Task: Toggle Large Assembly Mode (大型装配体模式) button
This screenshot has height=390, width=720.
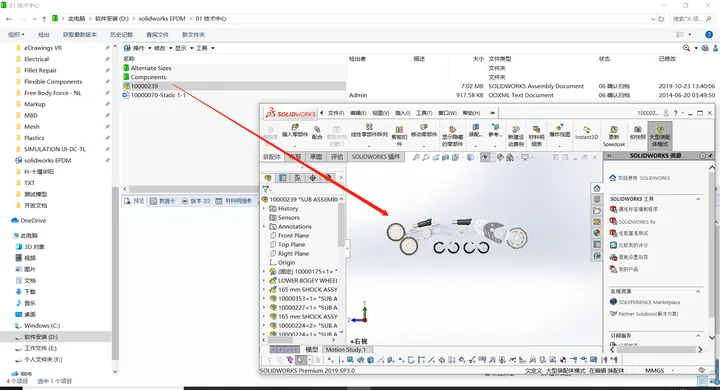Action: pos(660,135)
